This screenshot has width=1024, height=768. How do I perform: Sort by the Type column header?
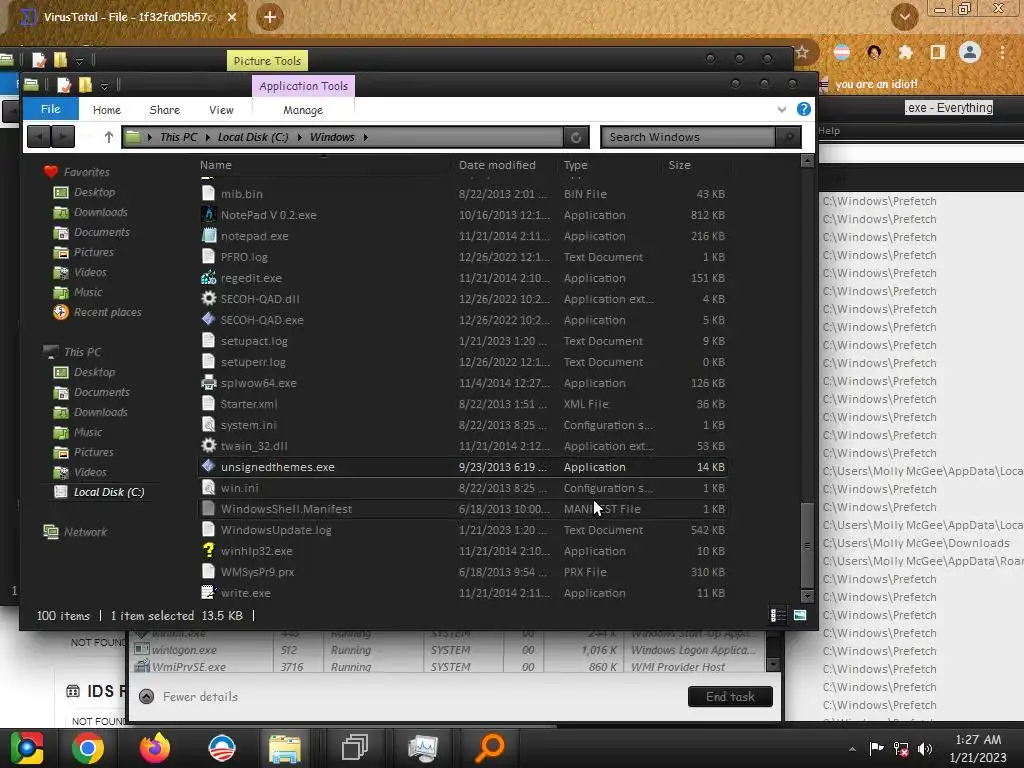tap(575, 165)
